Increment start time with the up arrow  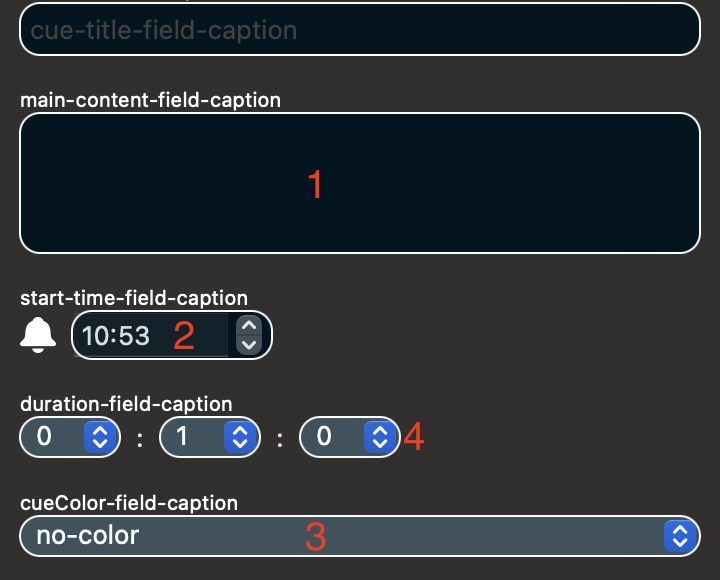click(249, 325)
